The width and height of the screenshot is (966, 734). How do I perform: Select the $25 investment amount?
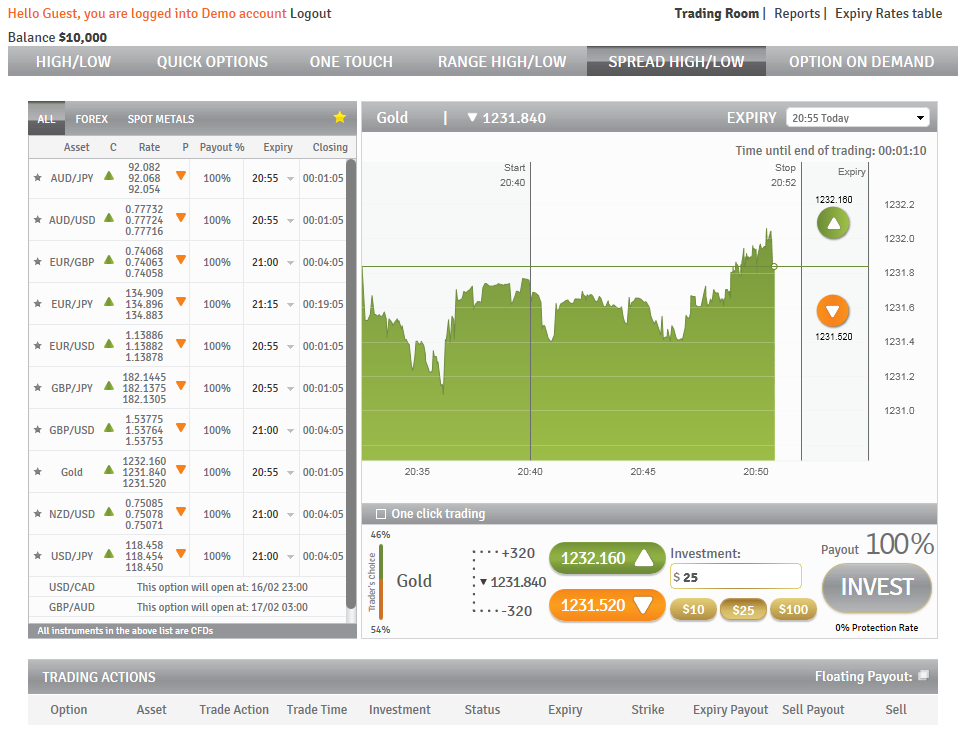(743, 610)
